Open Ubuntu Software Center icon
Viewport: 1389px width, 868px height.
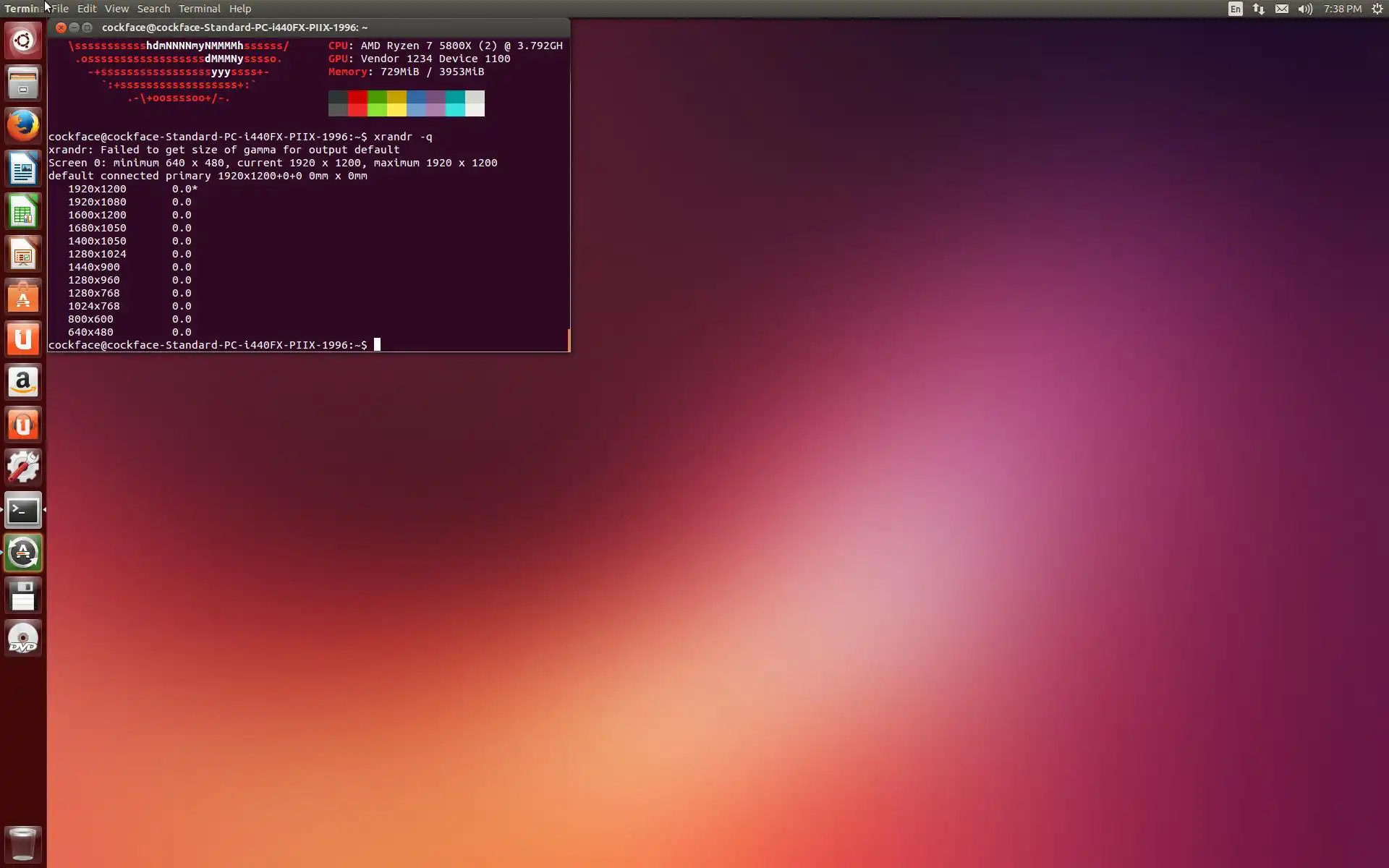[x=23, y=297]
